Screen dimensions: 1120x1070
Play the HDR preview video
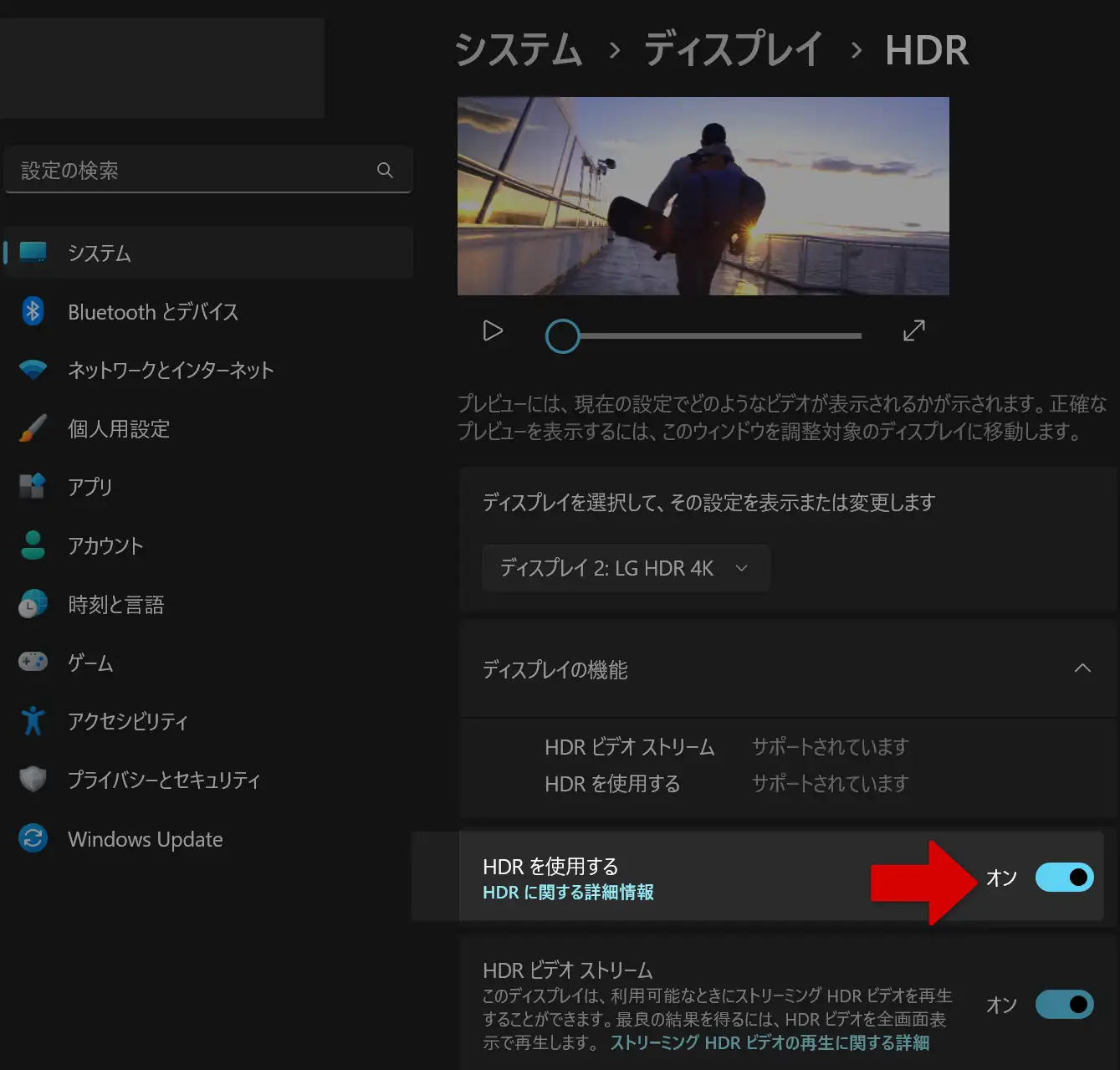[x=493, y=331]
